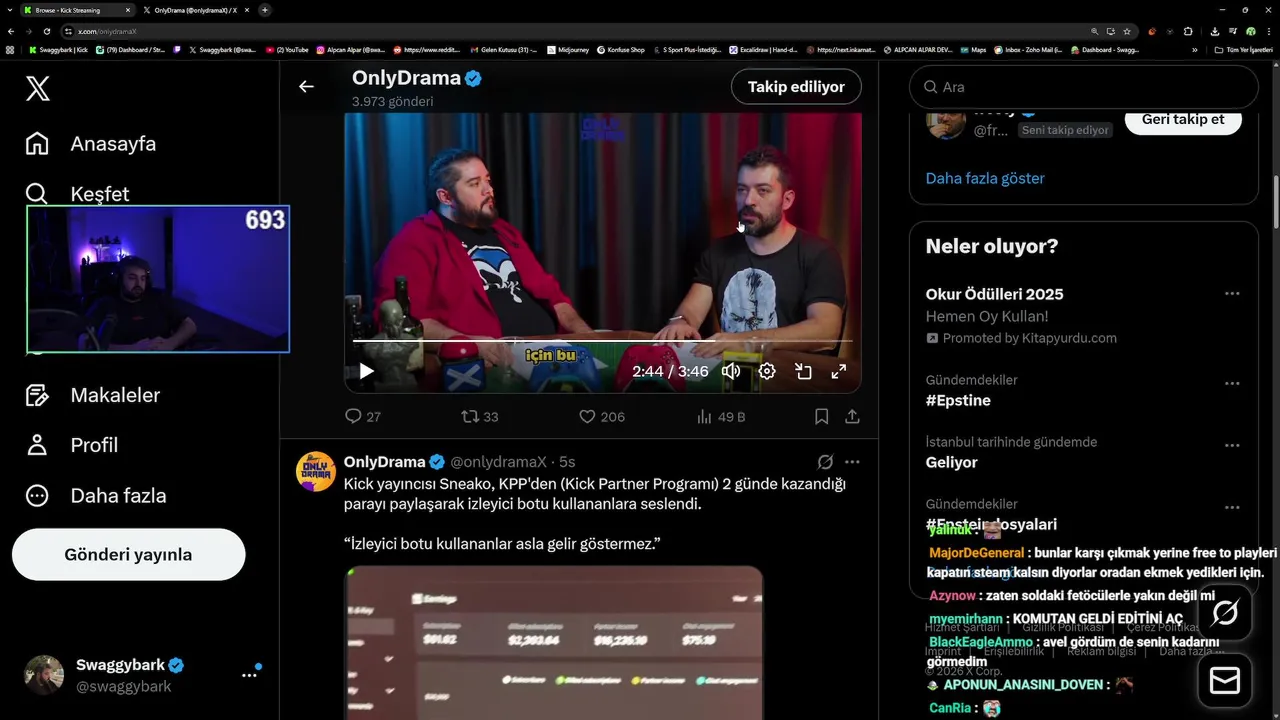This screenshot has width=1280, height=720.
Task: Open OnlyDrama avatar on second post
Action: pos(315,471)
